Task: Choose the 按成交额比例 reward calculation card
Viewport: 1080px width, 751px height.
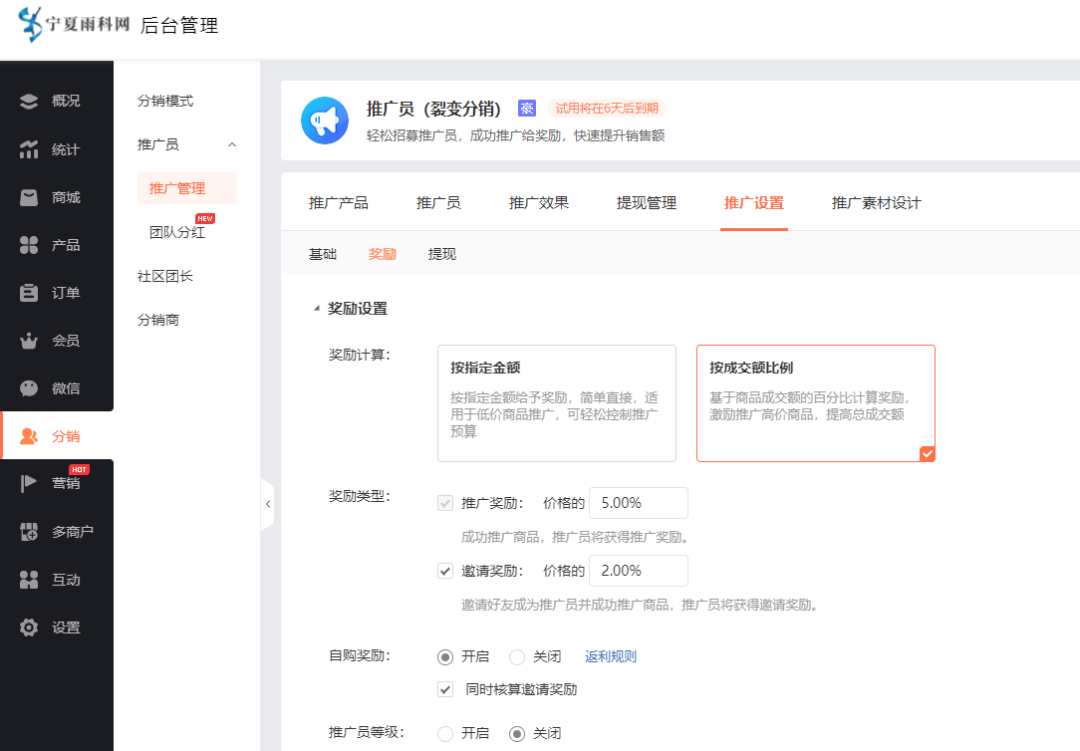Action: (x=816, y=403)
